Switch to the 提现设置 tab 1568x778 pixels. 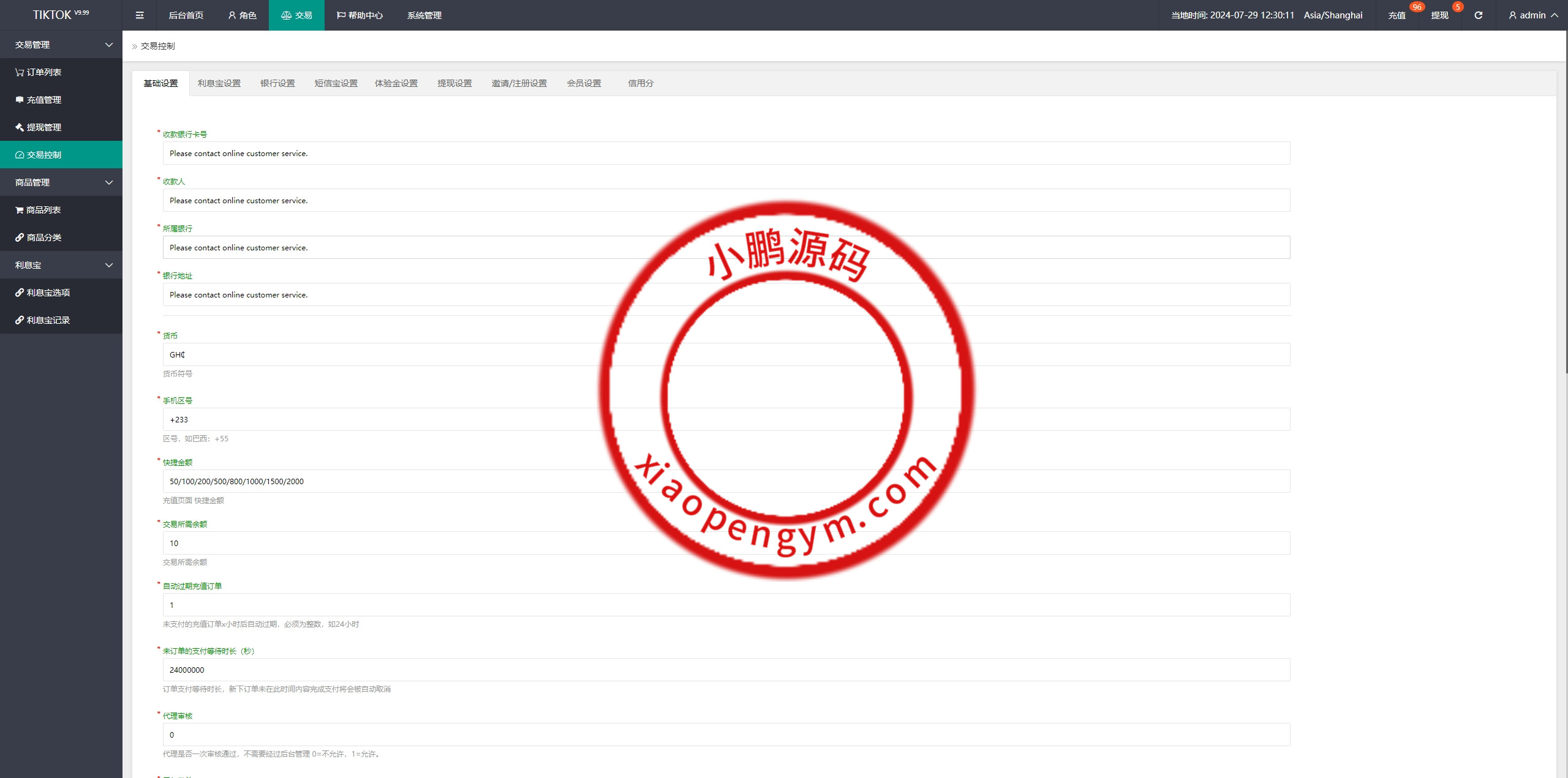point(454,83)
